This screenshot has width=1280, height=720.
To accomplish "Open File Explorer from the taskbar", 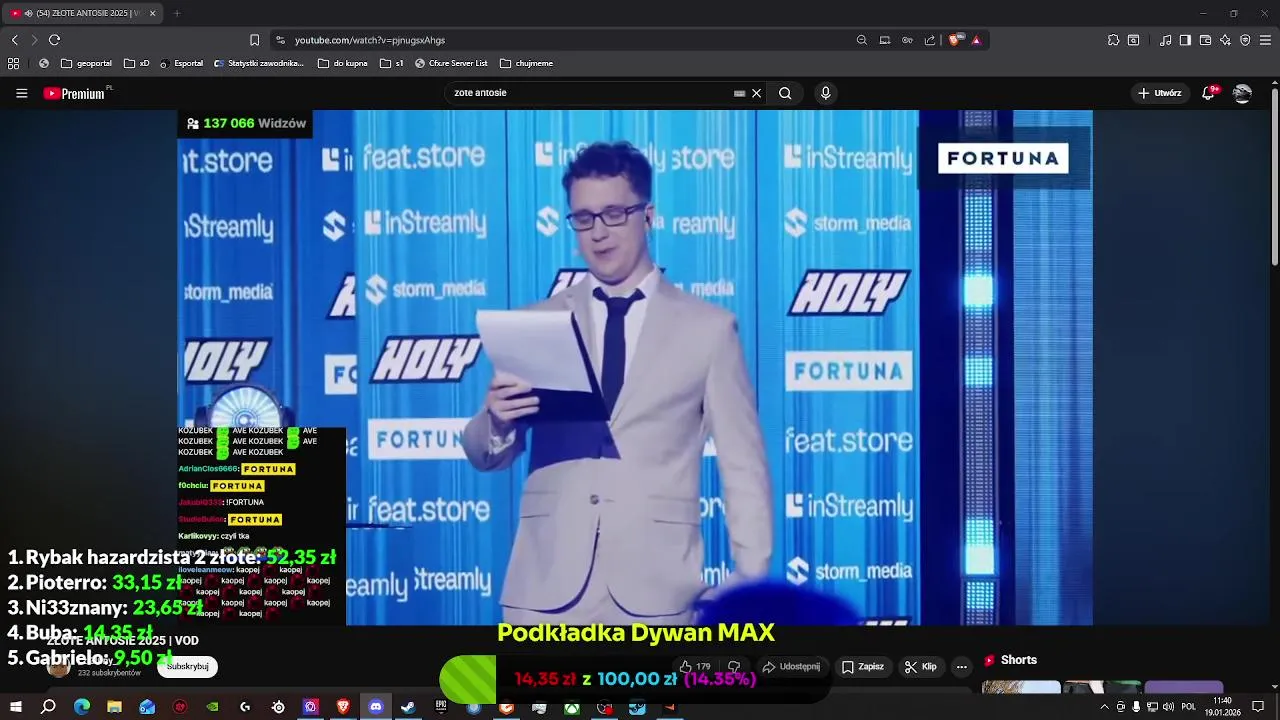I will (114, 707).
